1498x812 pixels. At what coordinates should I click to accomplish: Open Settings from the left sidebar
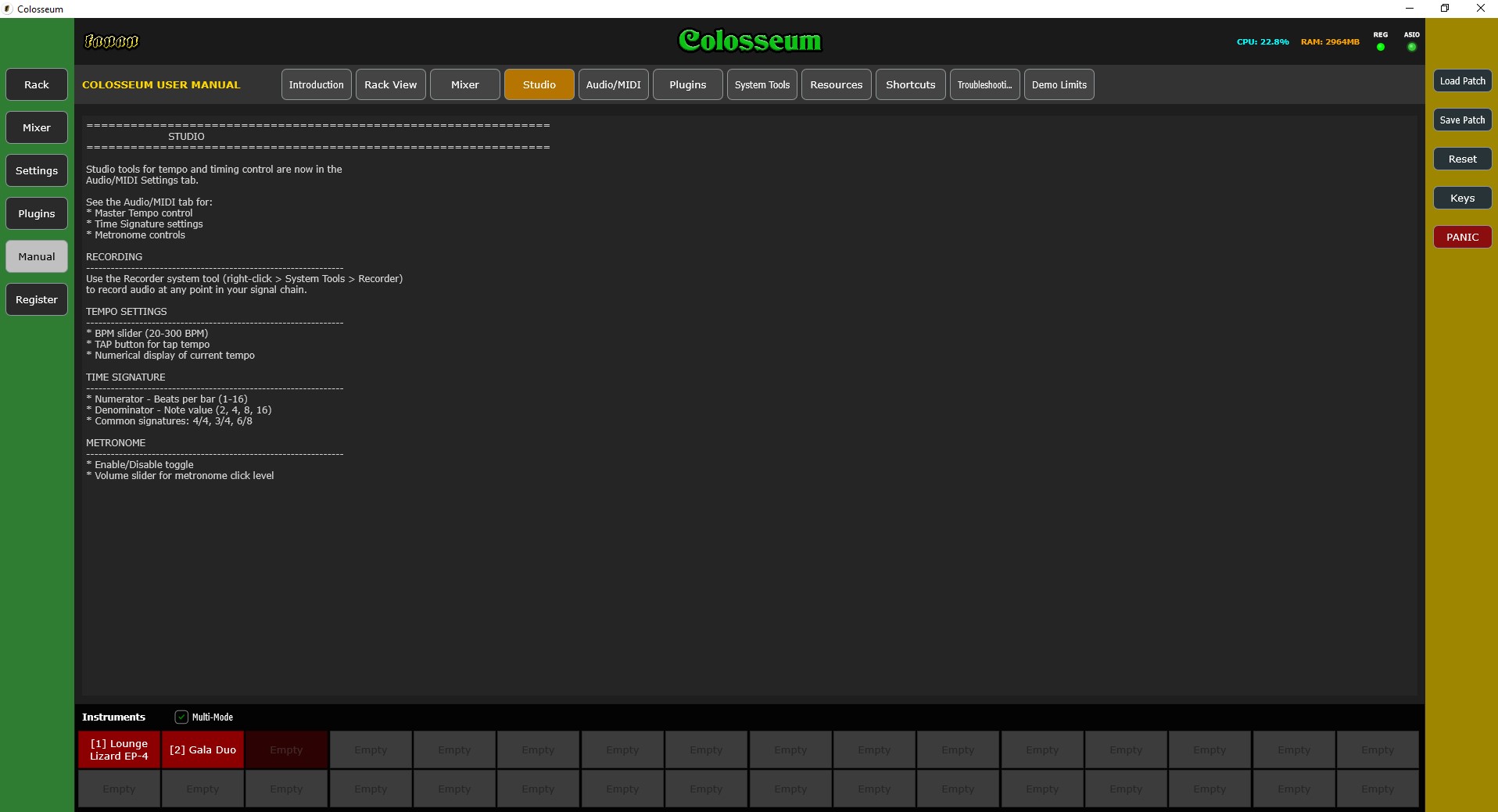(37, 170)
